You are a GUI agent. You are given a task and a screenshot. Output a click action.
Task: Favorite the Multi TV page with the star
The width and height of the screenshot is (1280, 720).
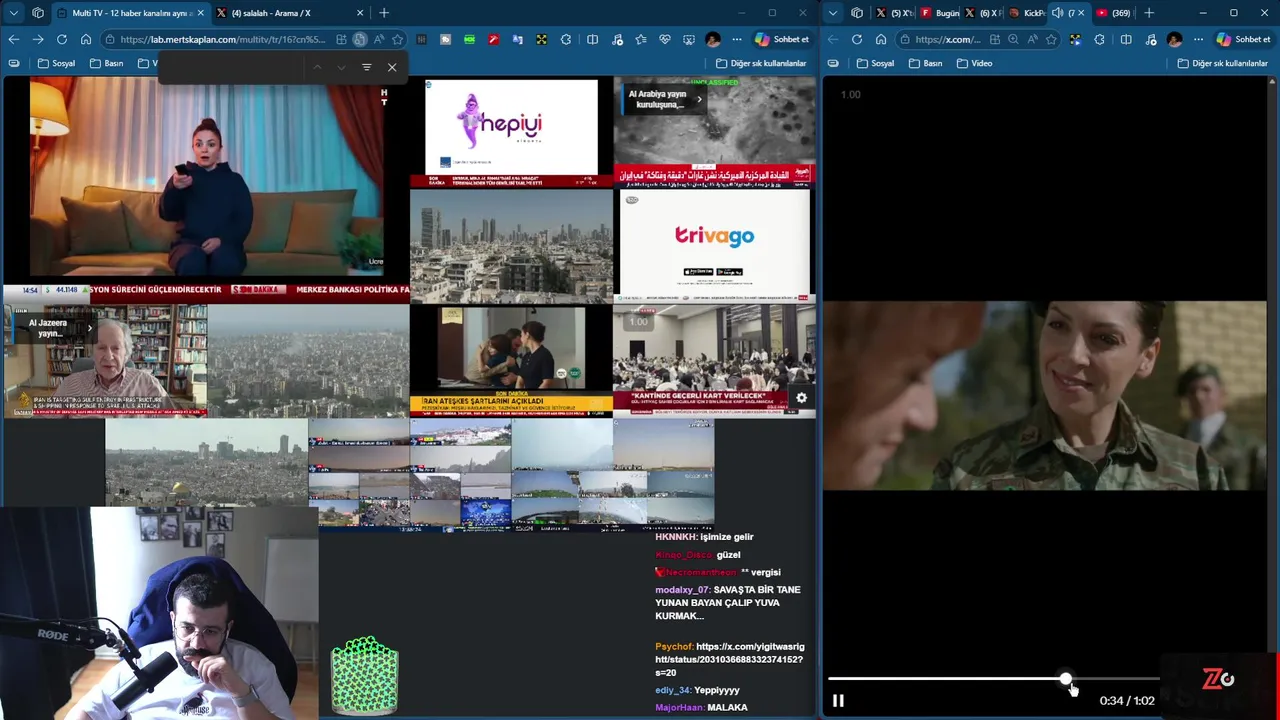point(397,39)
